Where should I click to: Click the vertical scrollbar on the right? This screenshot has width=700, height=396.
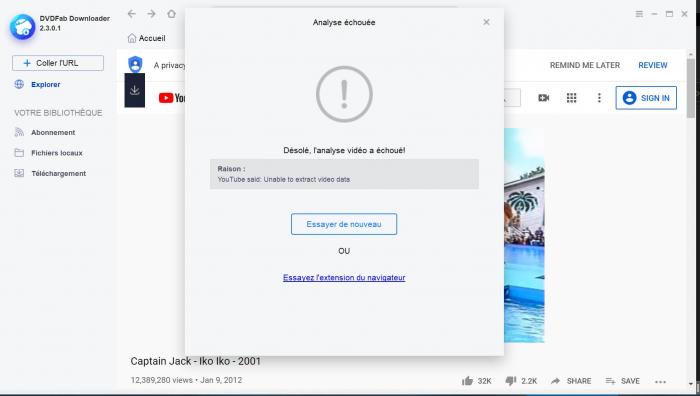click(691, 88)
